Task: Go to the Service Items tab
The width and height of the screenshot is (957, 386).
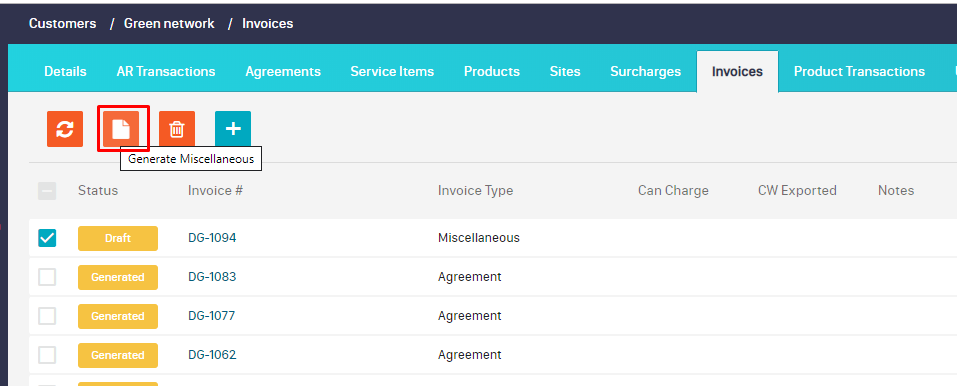Action: pyautogui.click(x=392, y=71)
